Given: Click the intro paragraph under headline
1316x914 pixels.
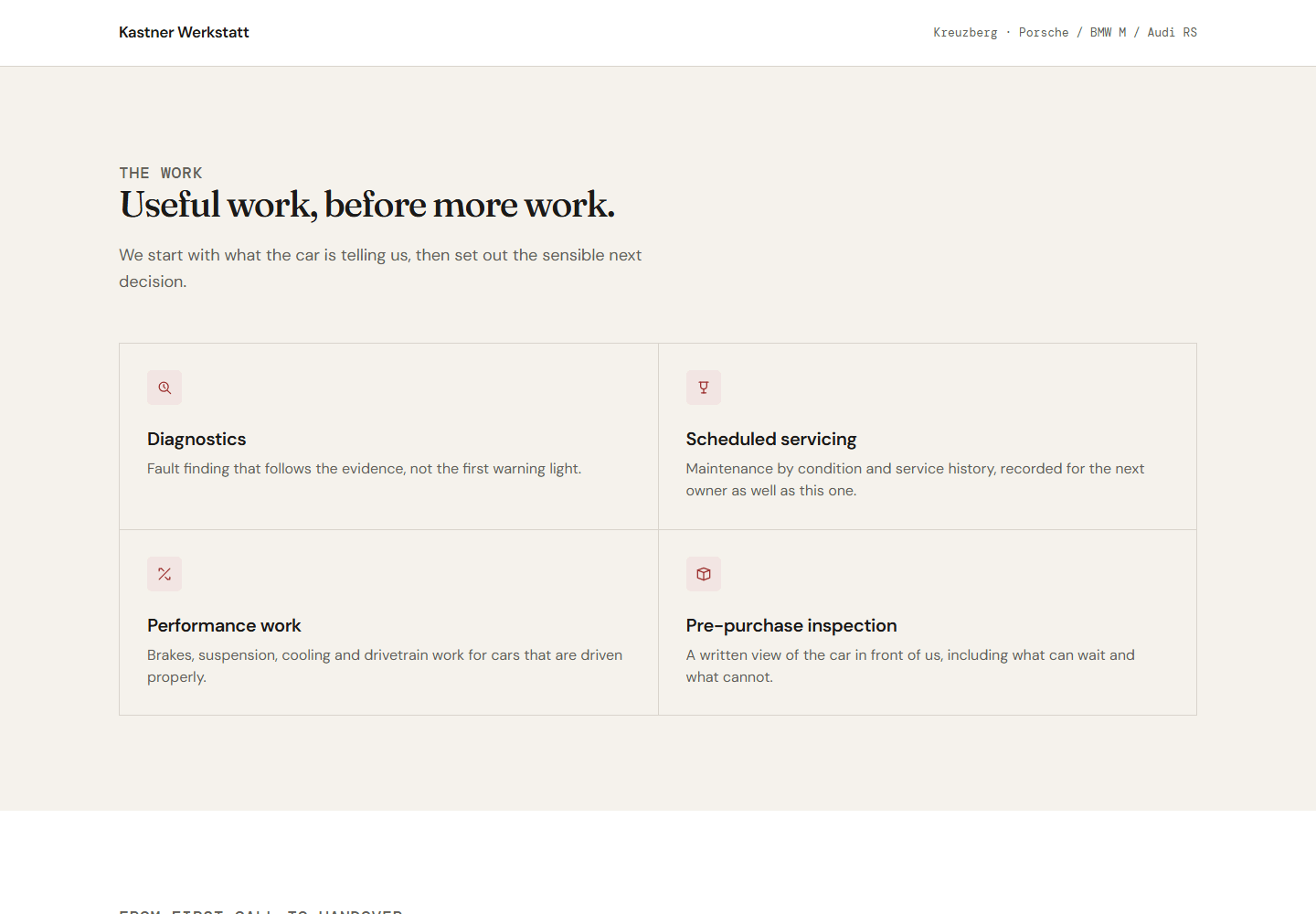Looking at the screenshot, I should click(x=380, y=268).
